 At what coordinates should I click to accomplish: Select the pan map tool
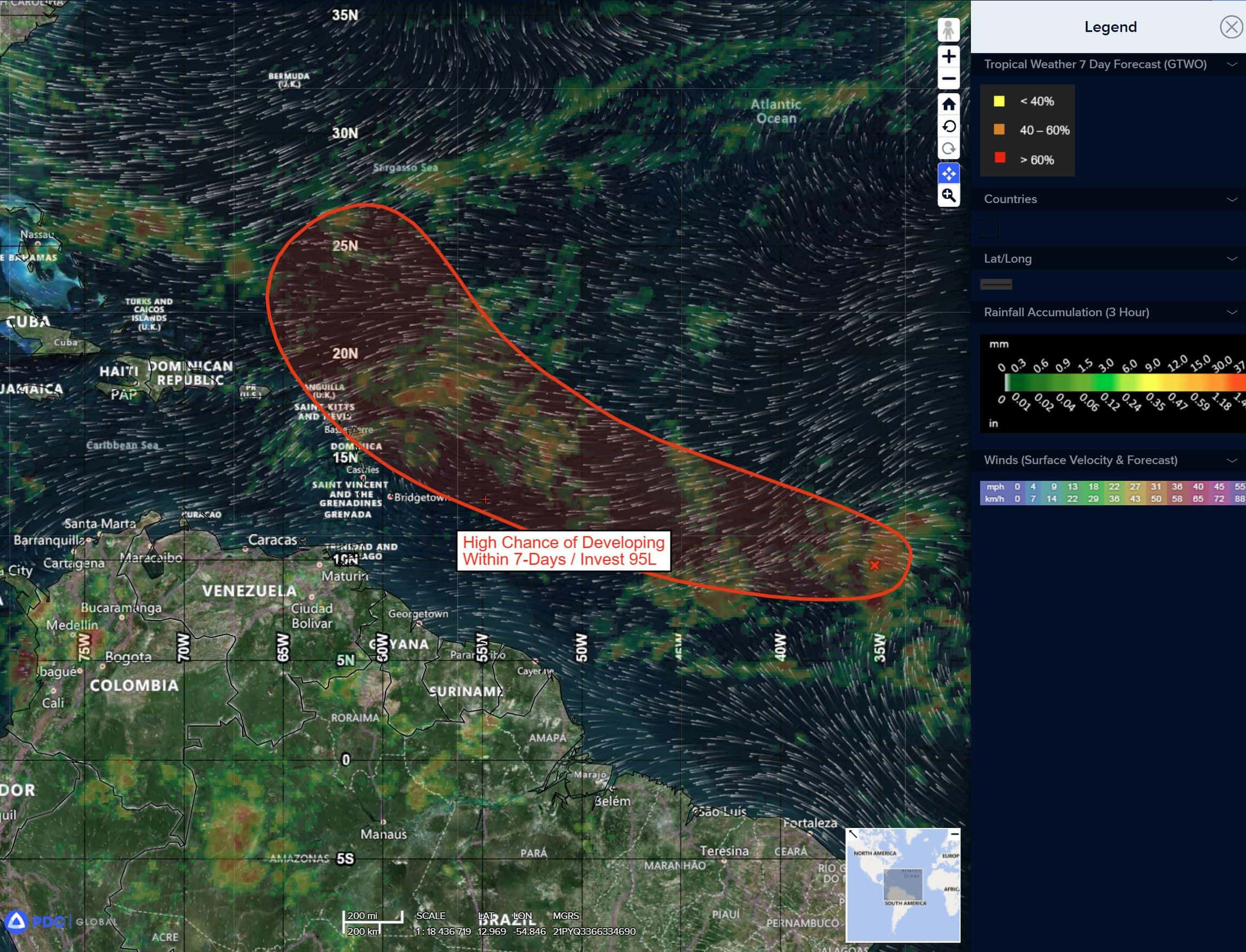click(949, 173)
